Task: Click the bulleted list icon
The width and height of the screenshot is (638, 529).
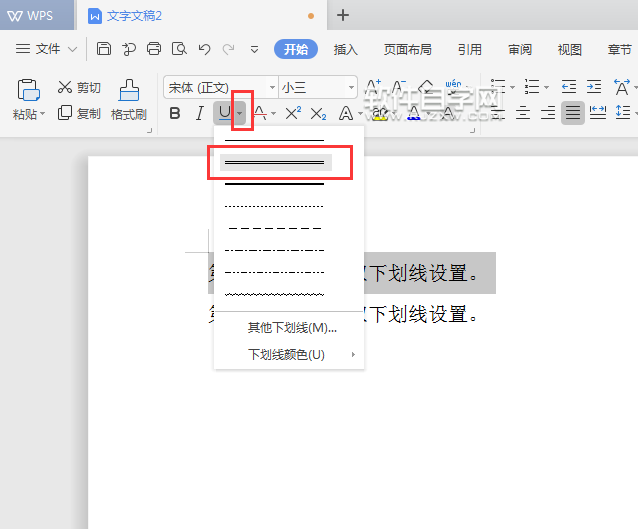Action: [498, 86]
